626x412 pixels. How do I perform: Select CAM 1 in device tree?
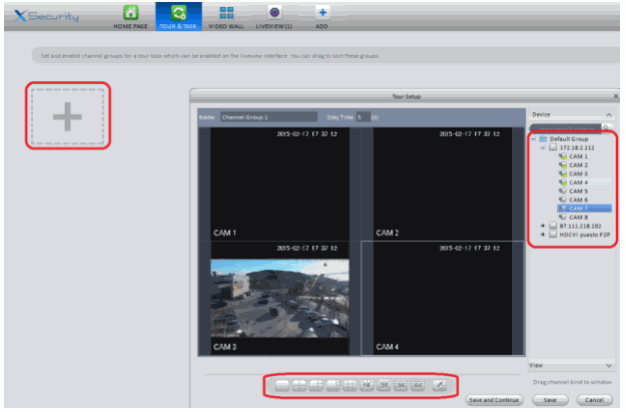pyautogui.click(x=578, y=156)
